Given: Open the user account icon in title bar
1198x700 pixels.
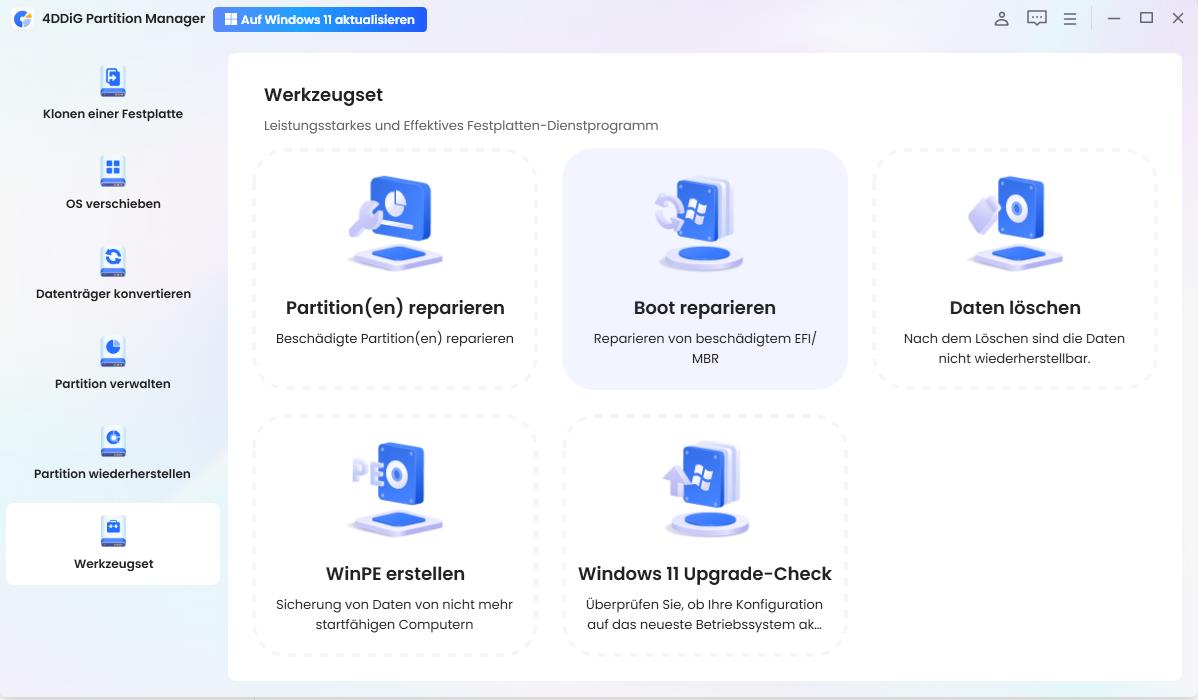Looking at the screenshot, I should pyautogui.click(x=1002, y=18).
